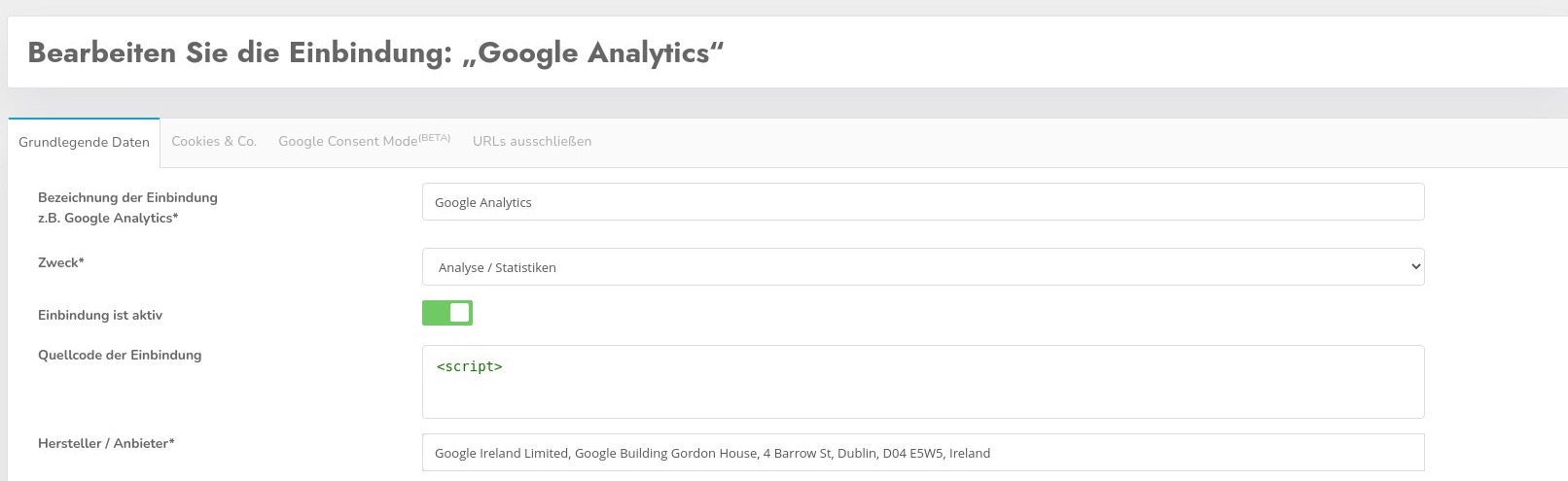Open the Cookies & Co. tab

click(214, 142)
